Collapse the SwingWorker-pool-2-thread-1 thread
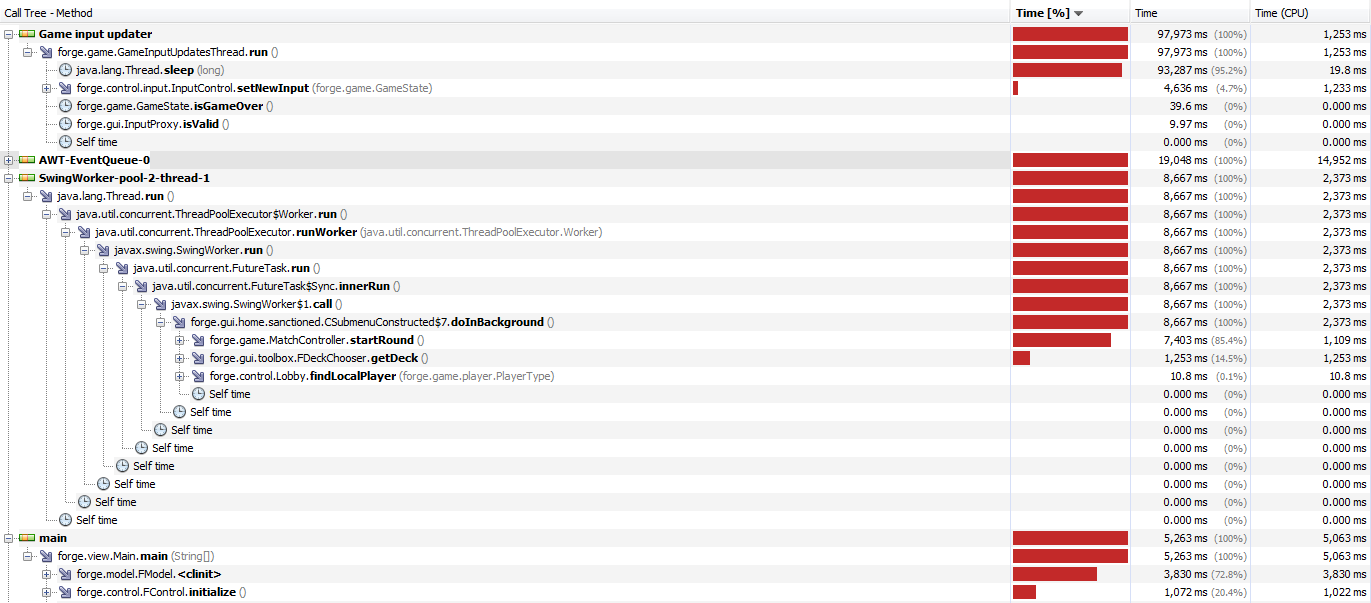Viewport: 1371px width, 603px height. click(9, 178)
